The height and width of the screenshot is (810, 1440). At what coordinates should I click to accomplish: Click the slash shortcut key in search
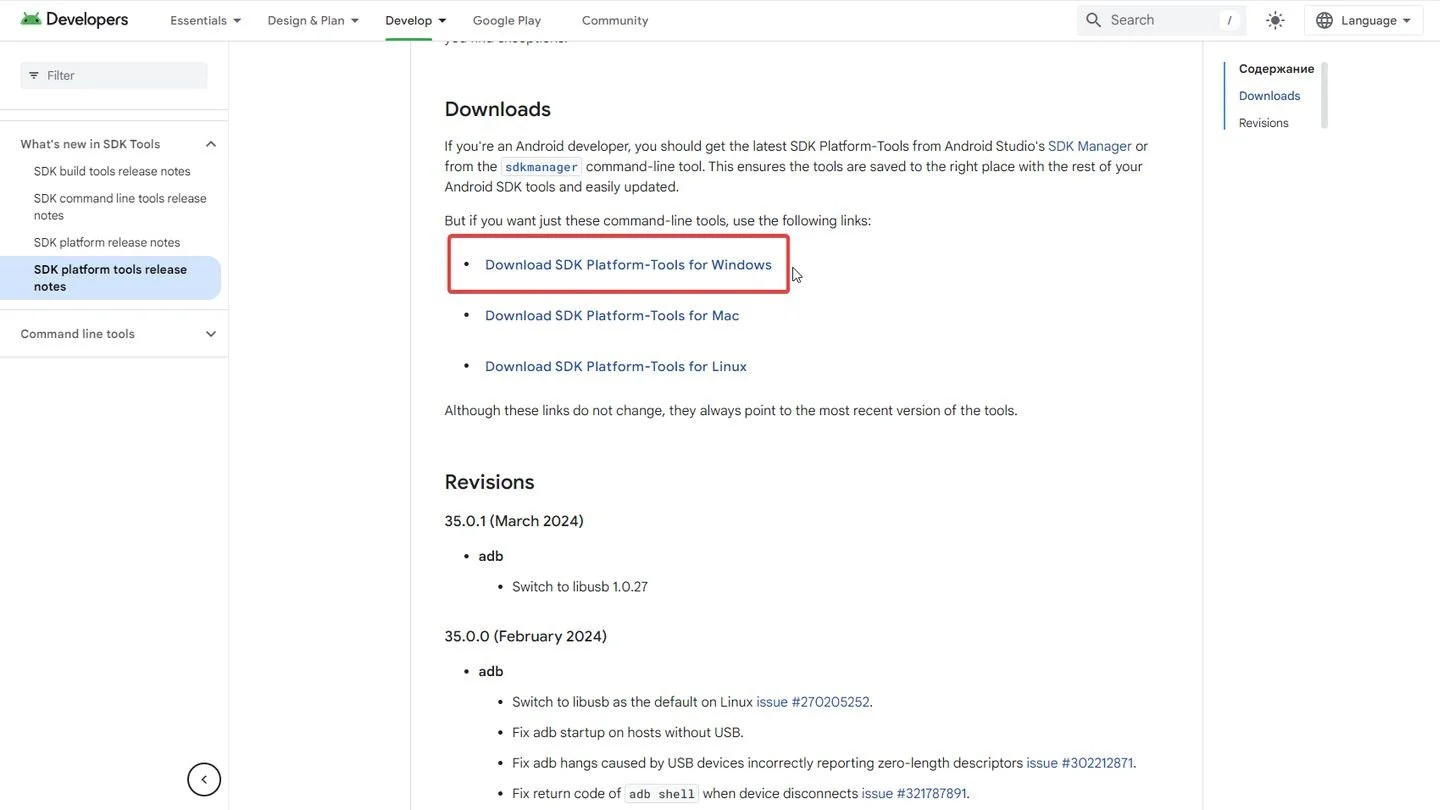pos(1229,20)
